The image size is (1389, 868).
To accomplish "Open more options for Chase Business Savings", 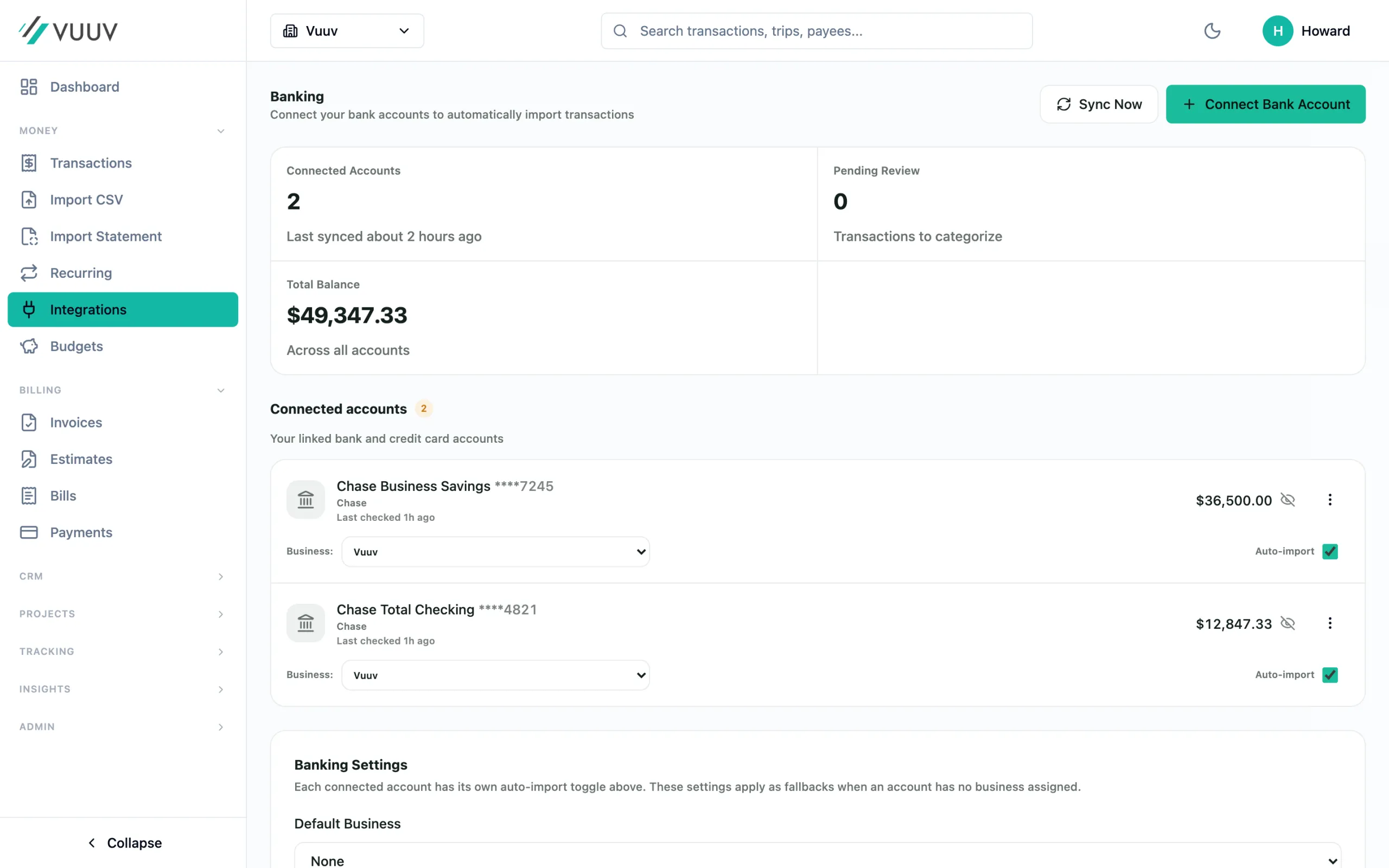I will 1330,500.
